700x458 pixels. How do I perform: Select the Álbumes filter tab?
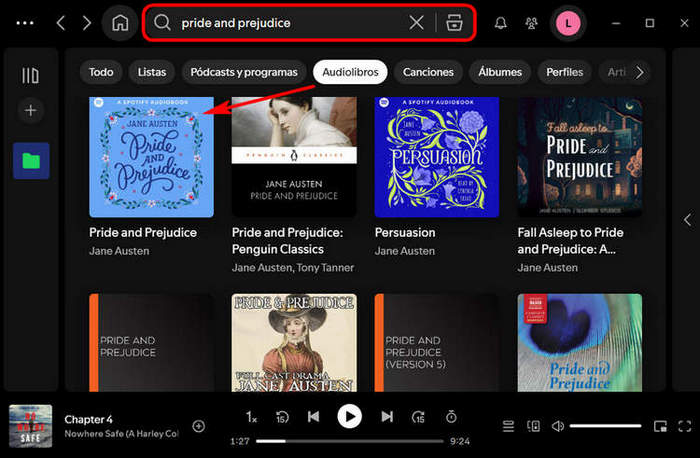[x=500, y=72]
